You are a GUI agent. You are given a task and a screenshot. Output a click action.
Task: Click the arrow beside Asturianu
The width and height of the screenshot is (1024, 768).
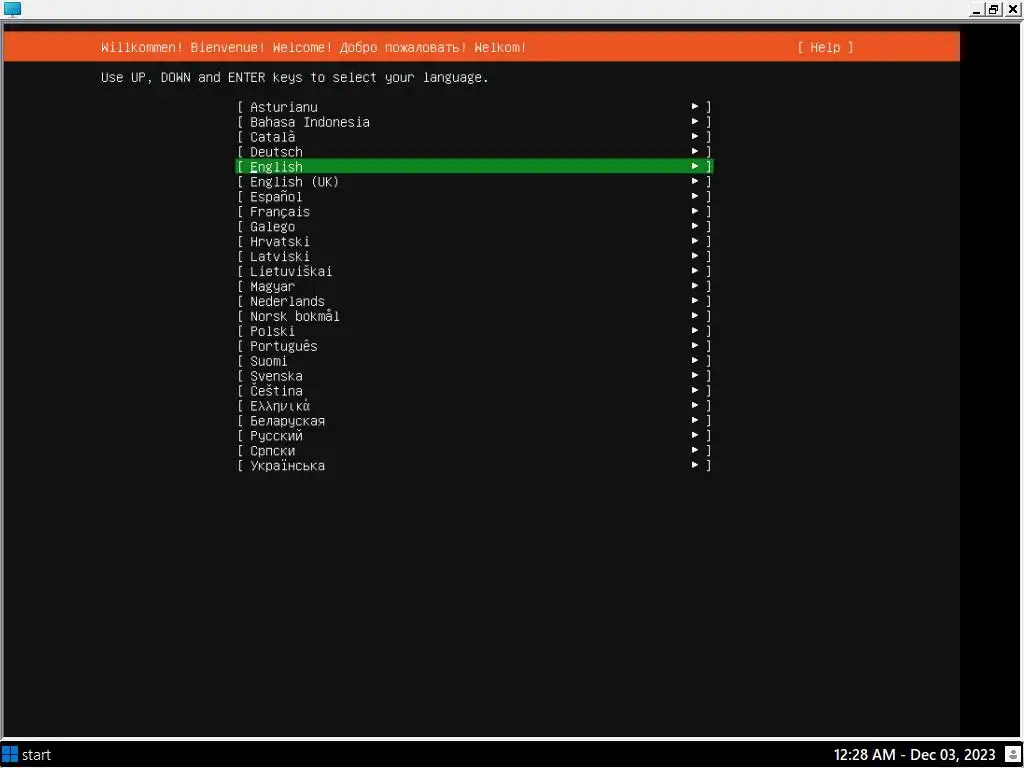pyautogui.click(x=695, y=106)
